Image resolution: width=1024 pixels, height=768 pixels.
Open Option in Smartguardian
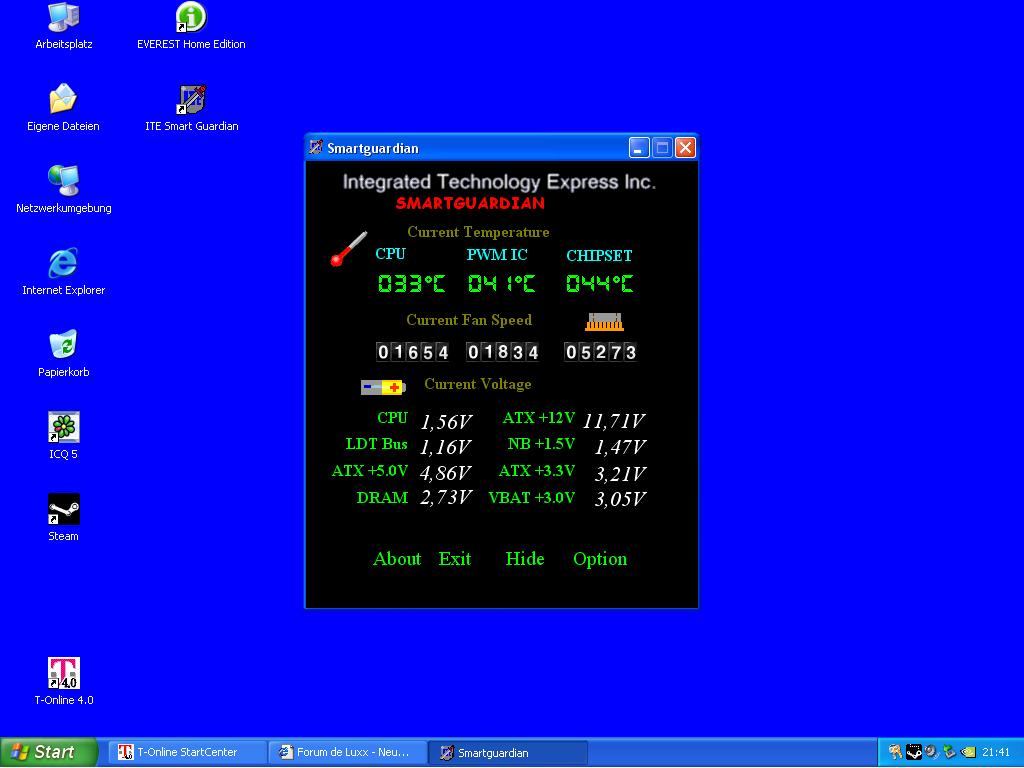point(600,560)
